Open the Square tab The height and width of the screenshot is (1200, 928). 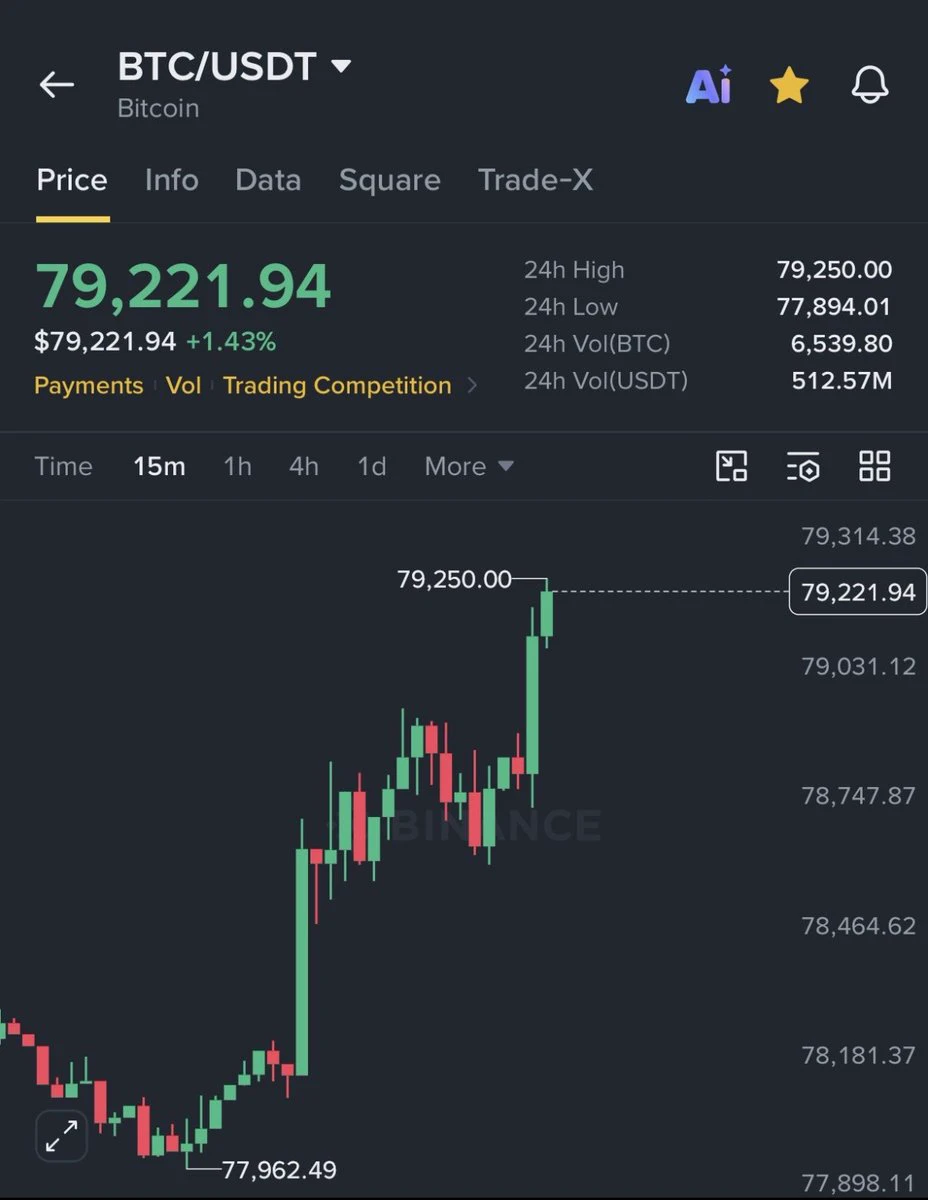[389, 180]
